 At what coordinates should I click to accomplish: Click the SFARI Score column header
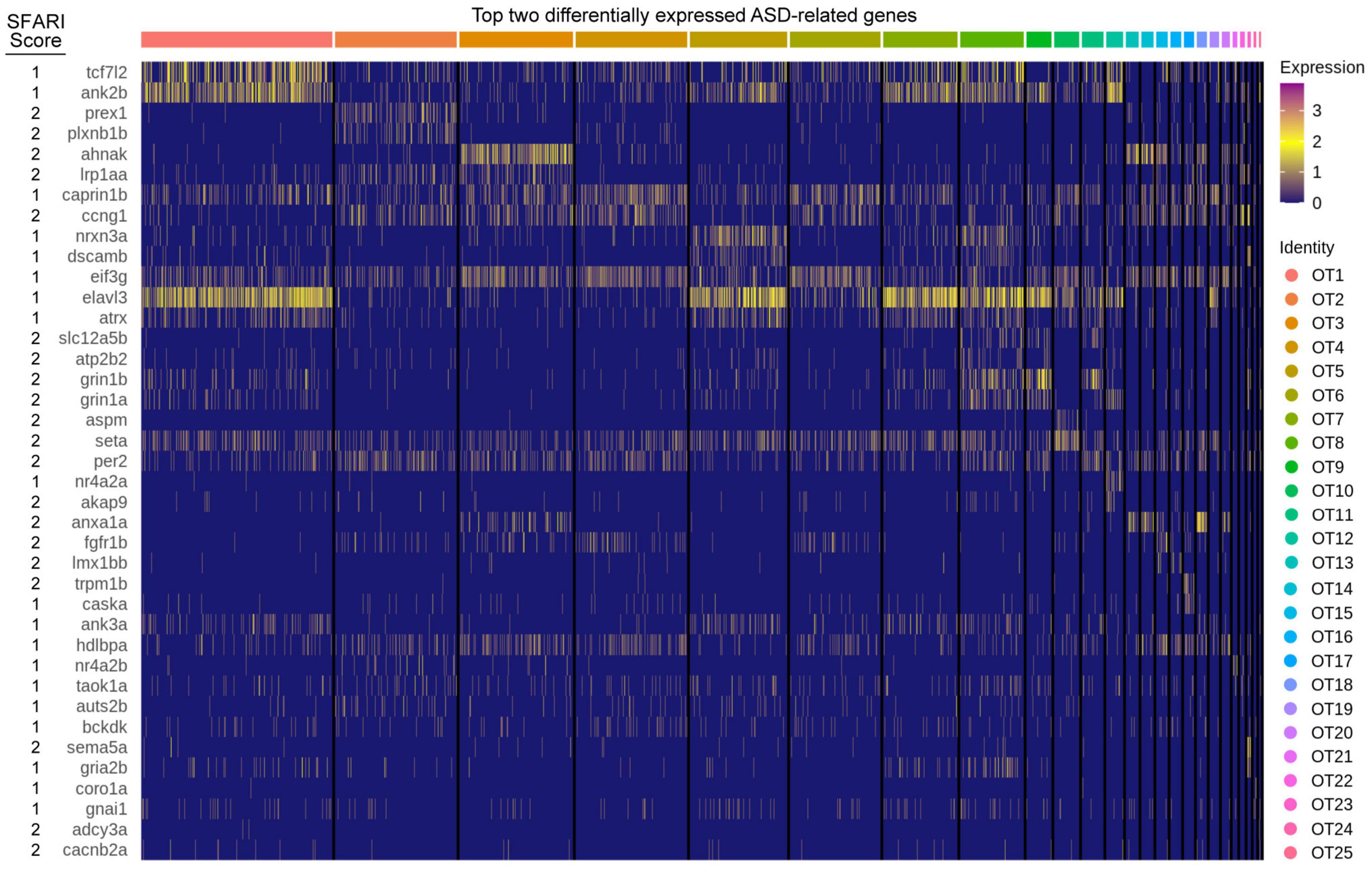coord(35,31)
